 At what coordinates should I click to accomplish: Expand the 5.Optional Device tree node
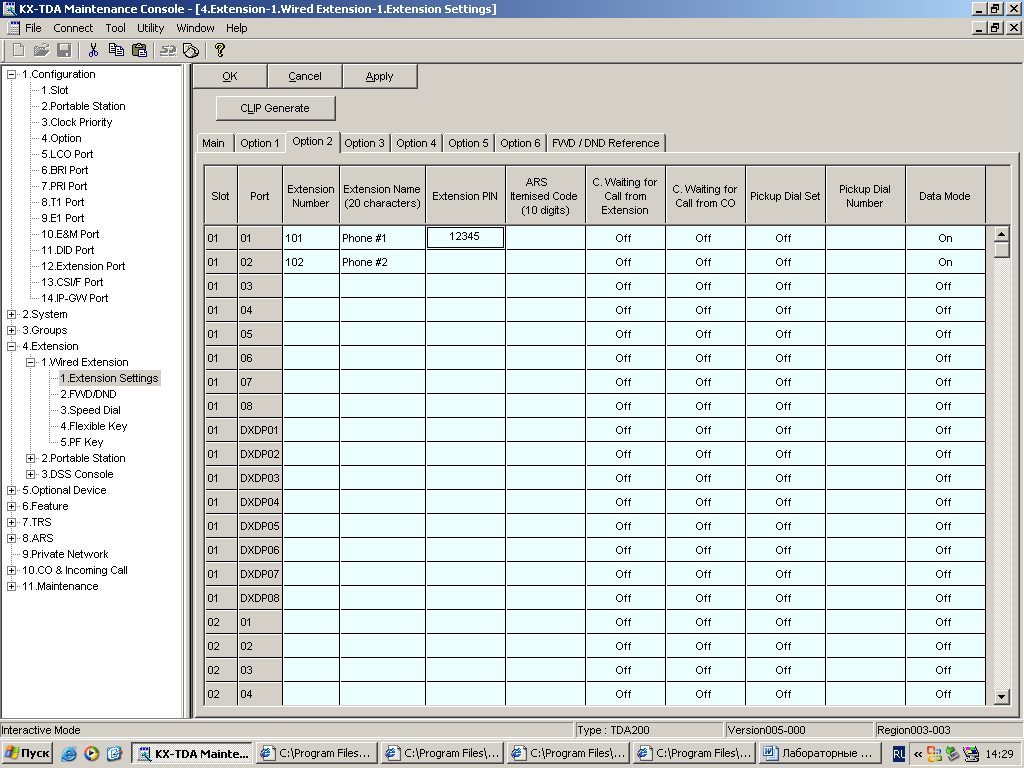11,490
